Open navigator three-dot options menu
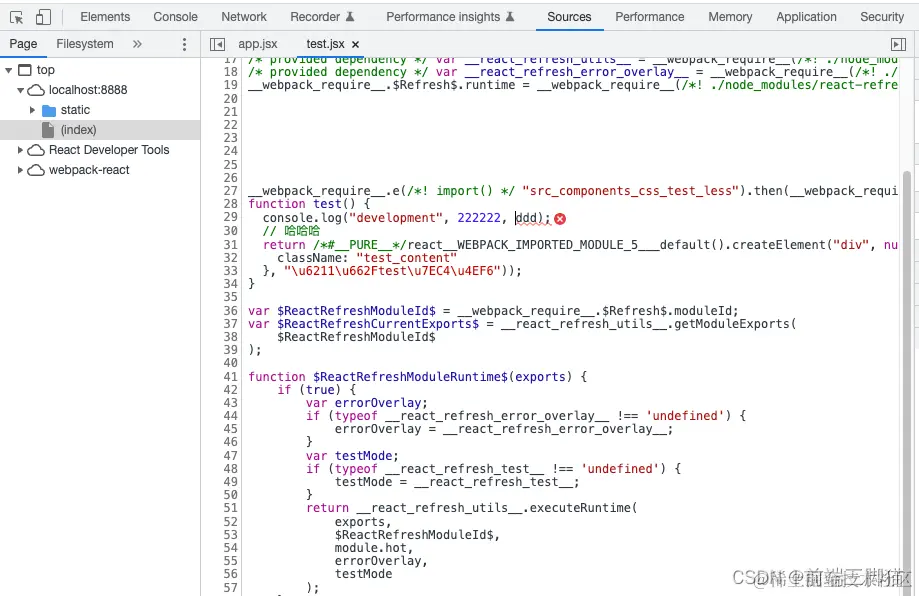 [x=184, y=44]
